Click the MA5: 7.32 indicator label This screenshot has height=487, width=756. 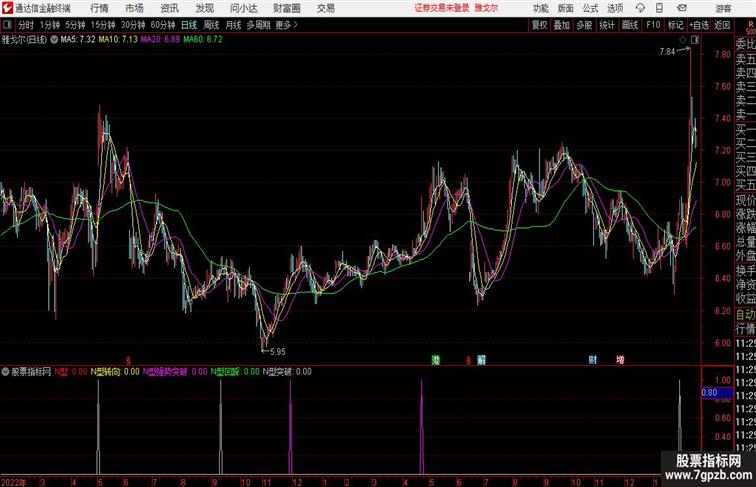click(x=78, y=40)
